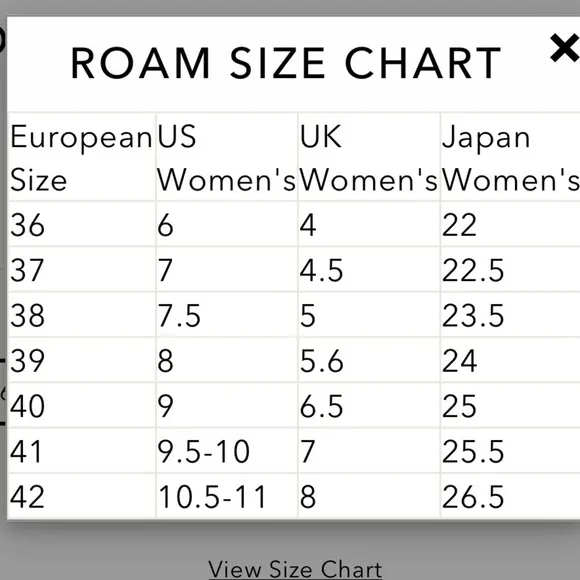Select European size 42 cell
The image size is (580, 580).
click(82, 496)
